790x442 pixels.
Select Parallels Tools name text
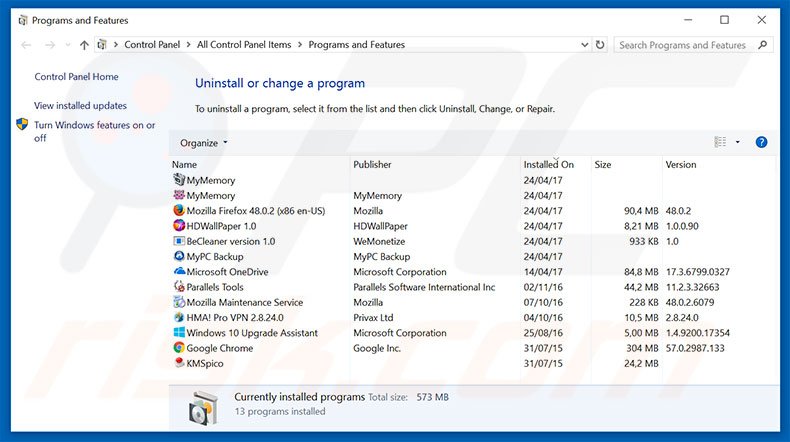[215, 287]
